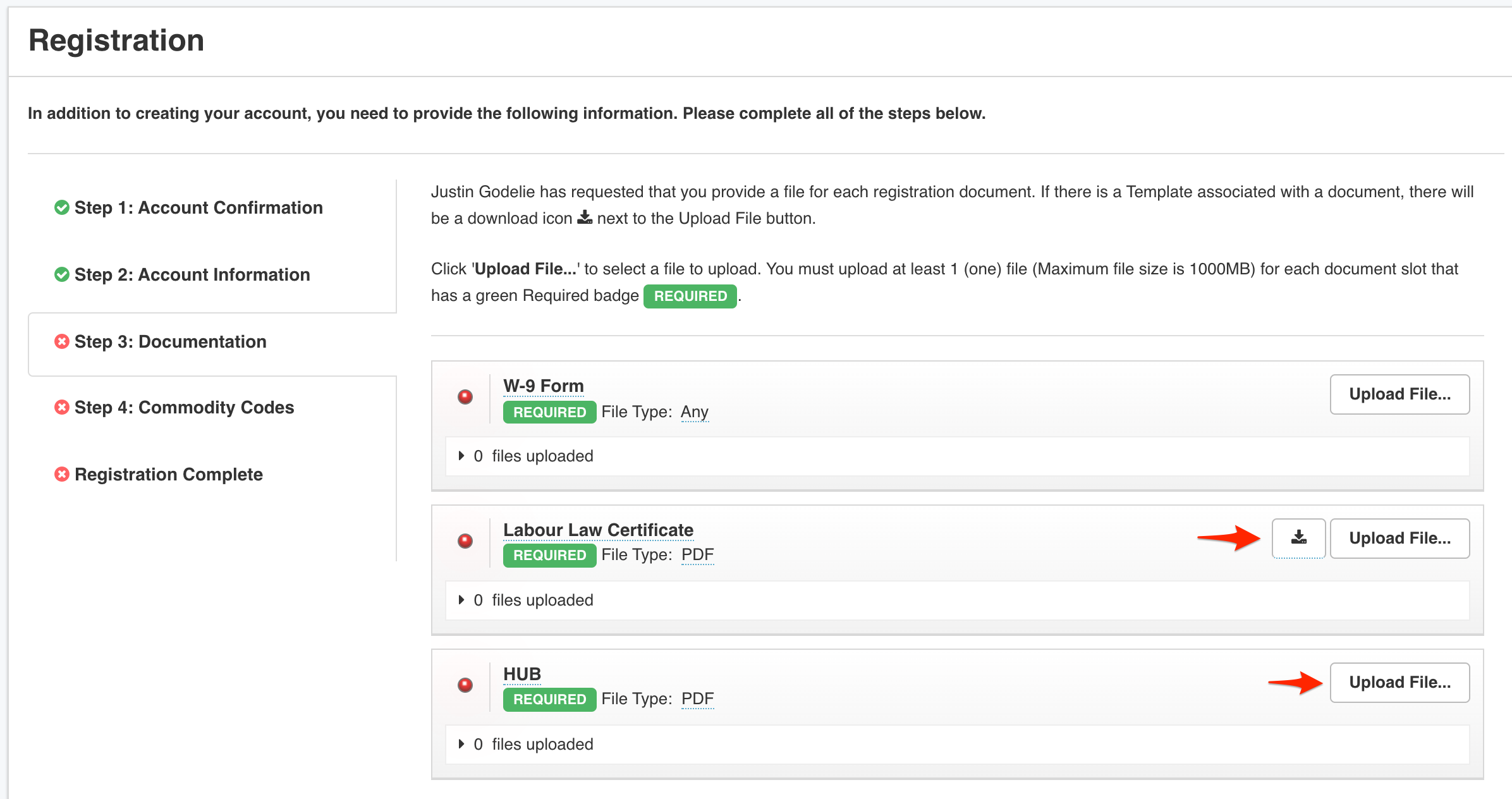The image size is (1512, 799).
Task: Click the Registration page heading
Action: (x=116, y=40)
